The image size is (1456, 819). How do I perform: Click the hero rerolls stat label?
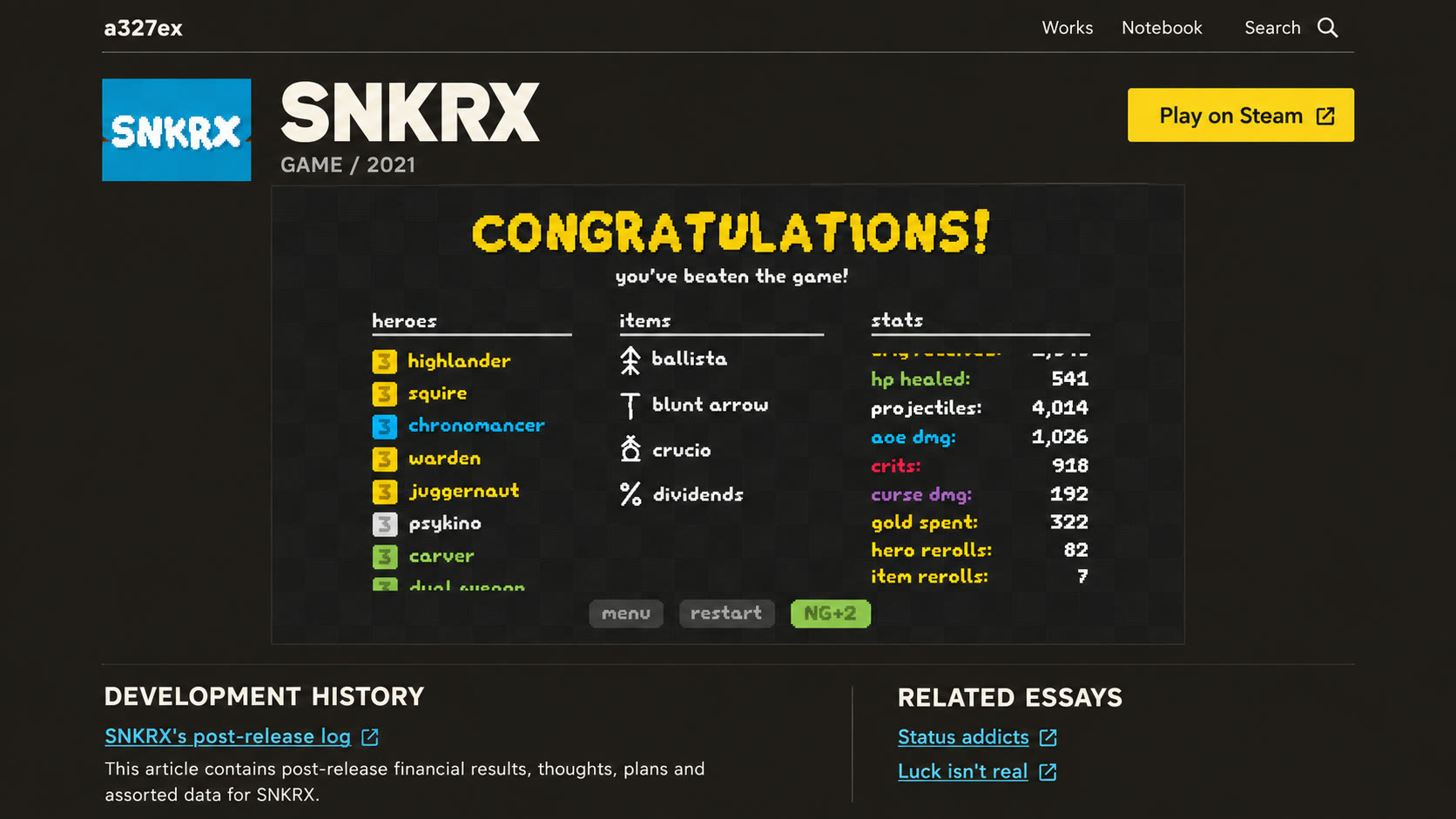pos(931,550)
